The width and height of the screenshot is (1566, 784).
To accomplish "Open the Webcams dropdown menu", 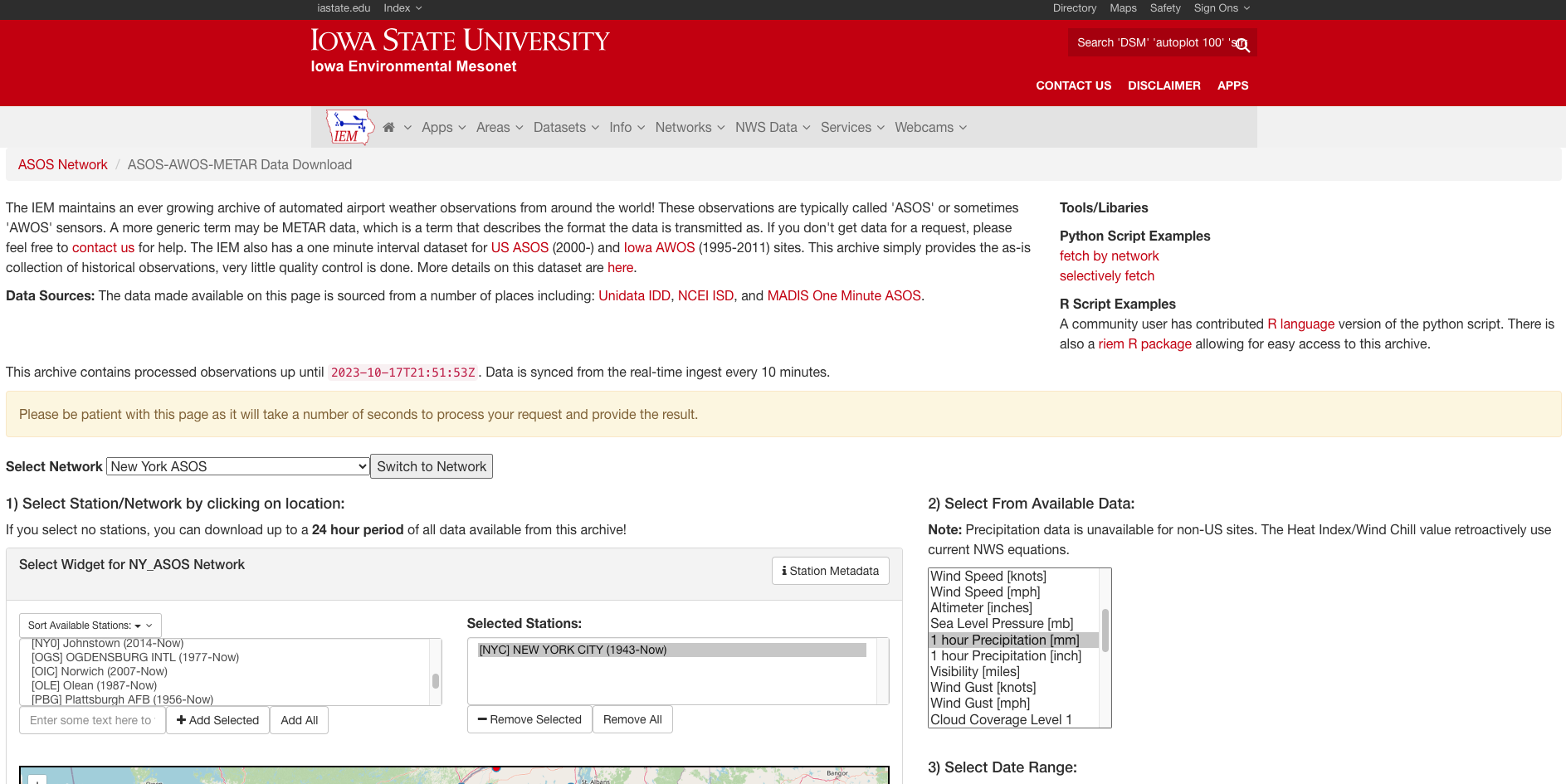I will pyautogui.click(x=930, y=128).
